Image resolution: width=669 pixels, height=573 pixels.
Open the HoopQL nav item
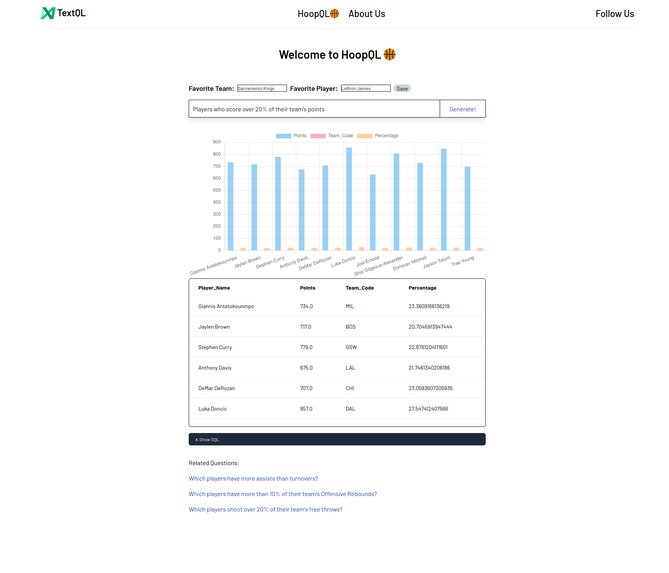click(x=318, y=14)
